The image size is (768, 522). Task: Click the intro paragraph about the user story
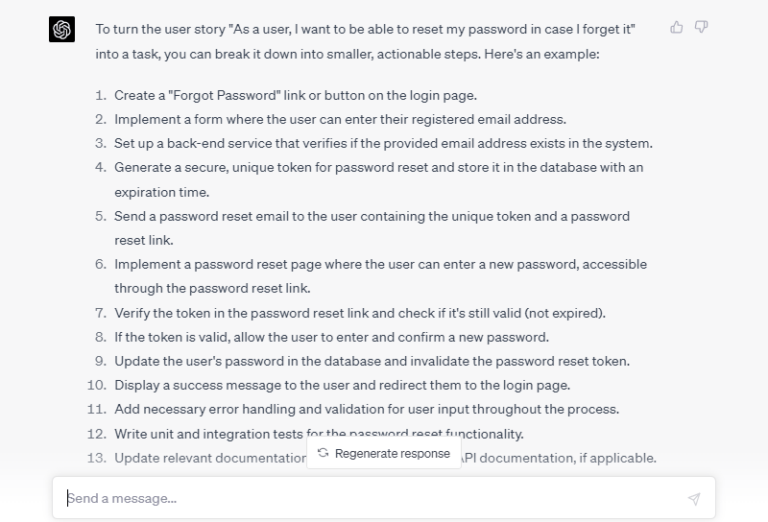click(x=366, y=41)
